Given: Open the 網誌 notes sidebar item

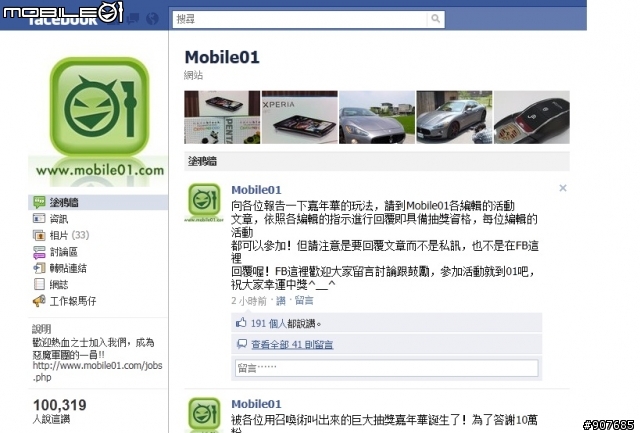Looking at the screenshot, I should point(51,284).
